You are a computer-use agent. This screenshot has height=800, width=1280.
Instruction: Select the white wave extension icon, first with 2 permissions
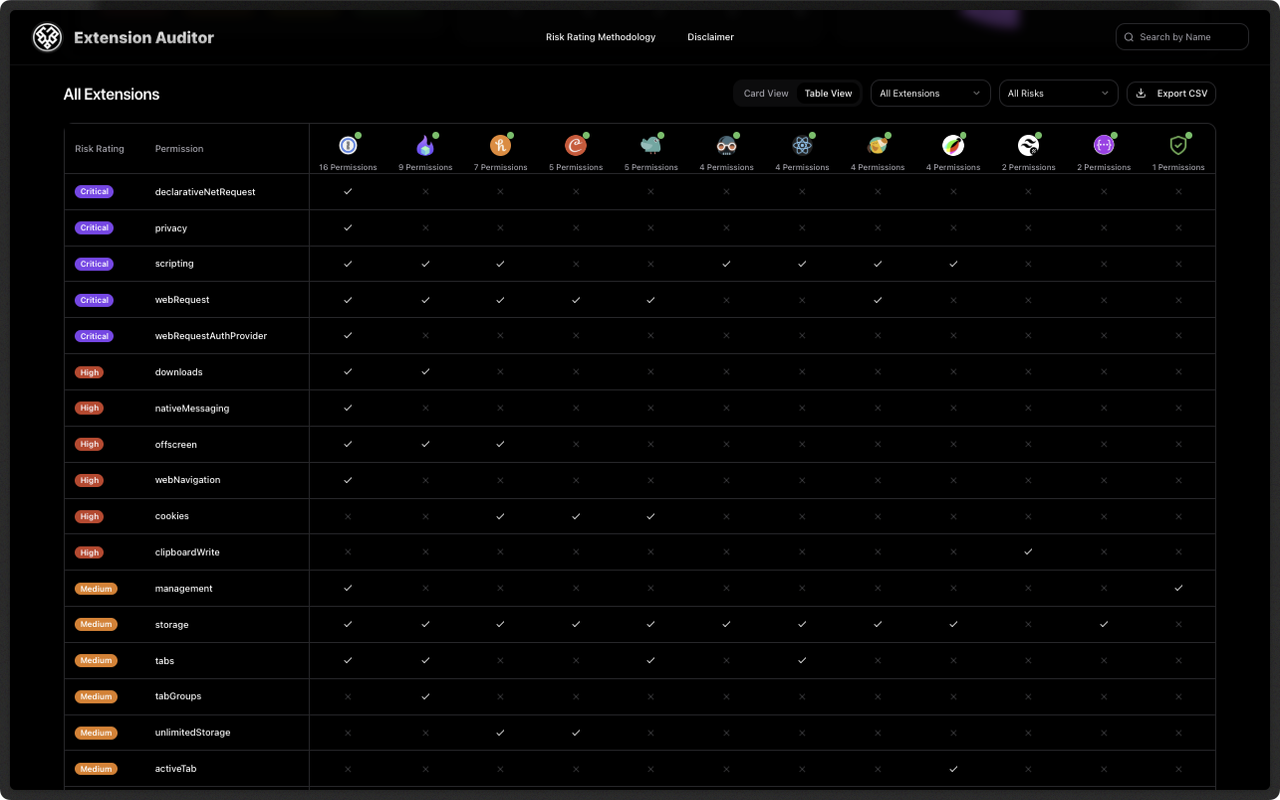pos(1028,146)
